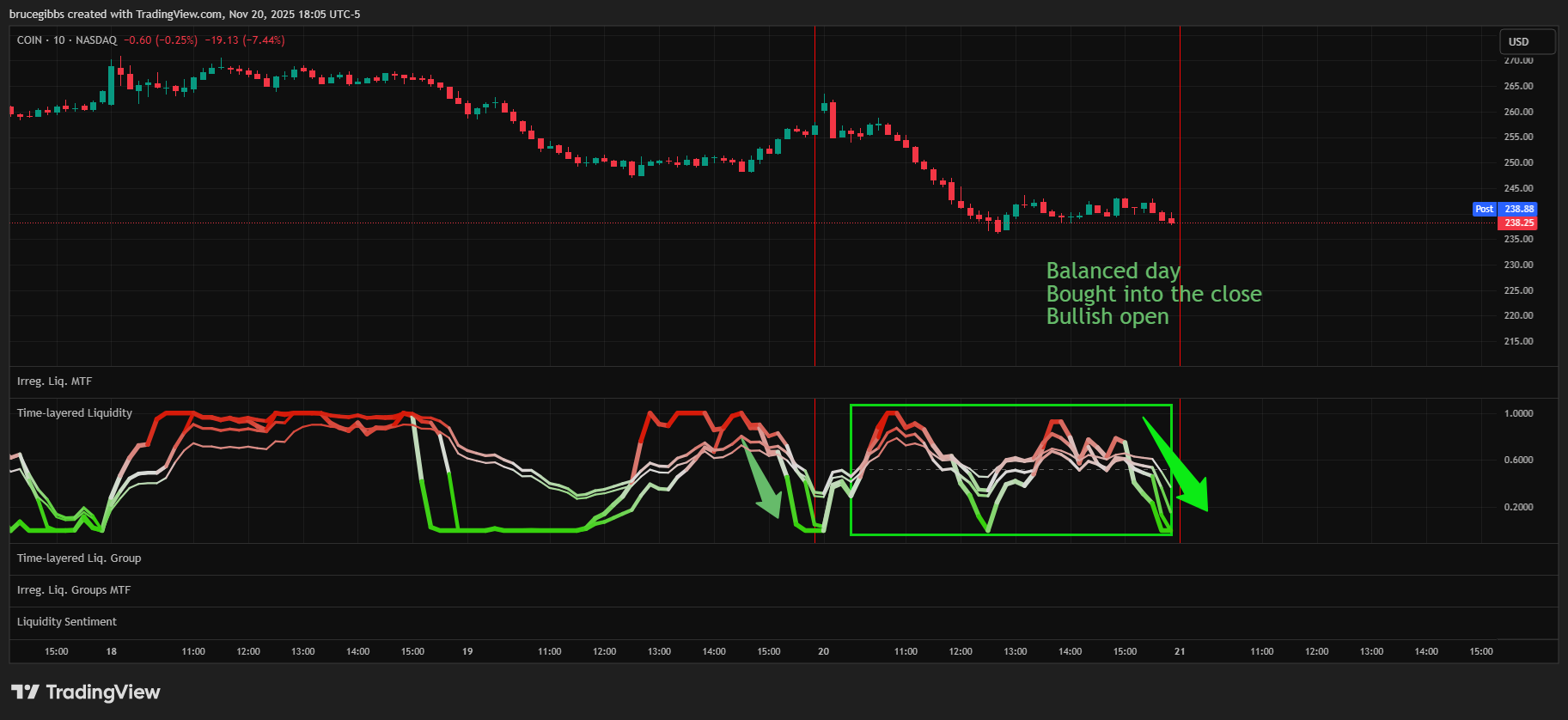Click date label 21 on time axis

1180,651
